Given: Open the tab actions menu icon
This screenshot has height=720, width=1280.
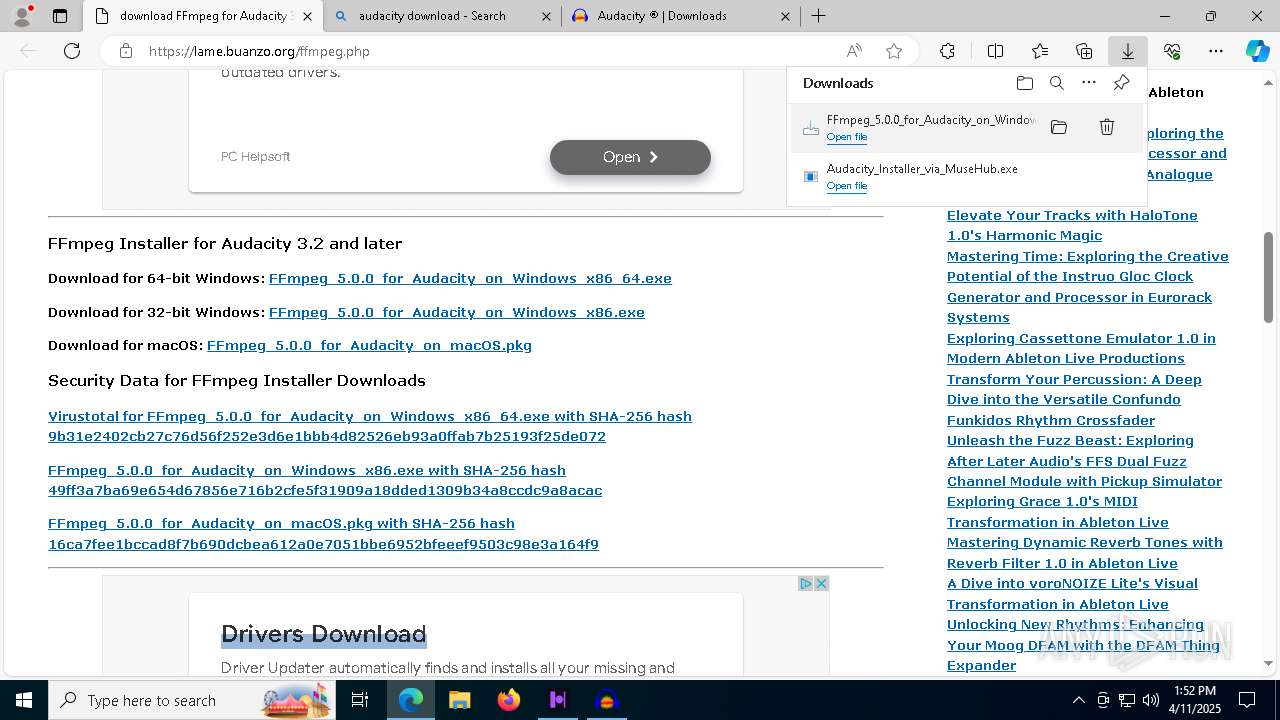Looking at the screenshot, I should 60,16.
